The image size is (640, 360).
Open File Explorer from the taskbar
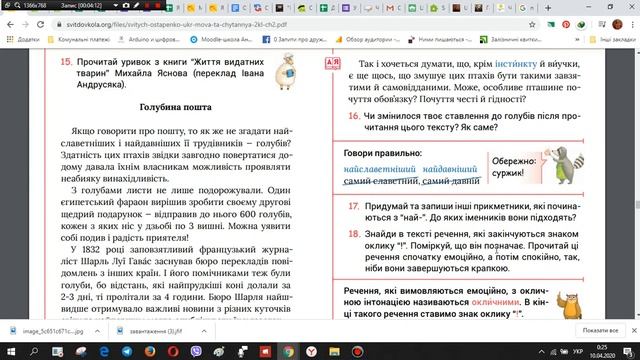(334, 351)
